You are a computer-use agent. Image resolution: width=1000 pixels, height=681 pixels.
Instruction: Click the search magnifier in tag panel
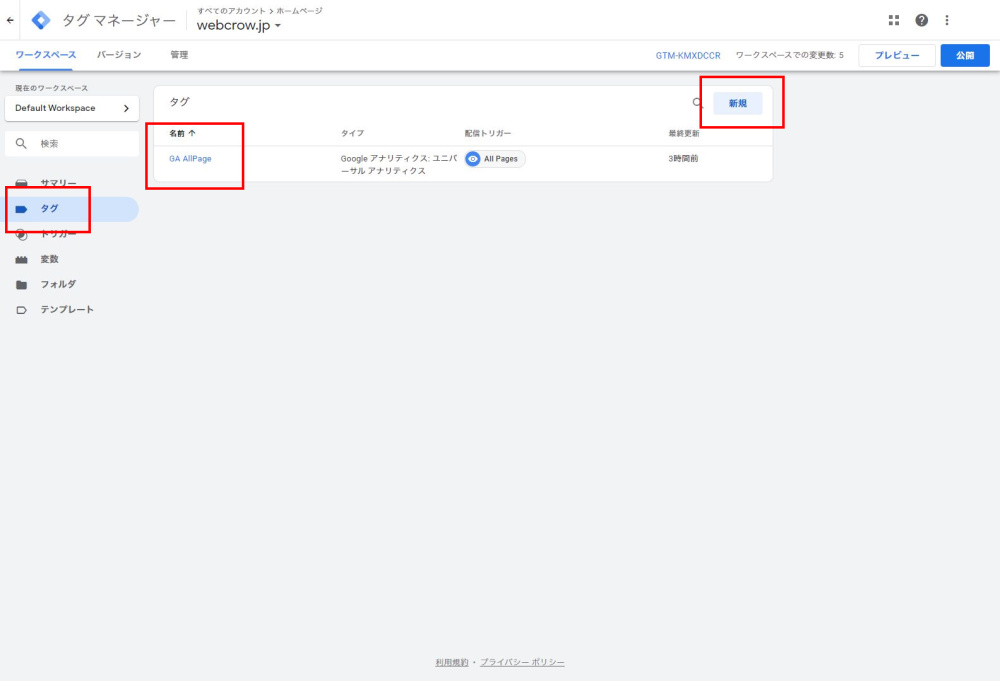tap(698, 103)
